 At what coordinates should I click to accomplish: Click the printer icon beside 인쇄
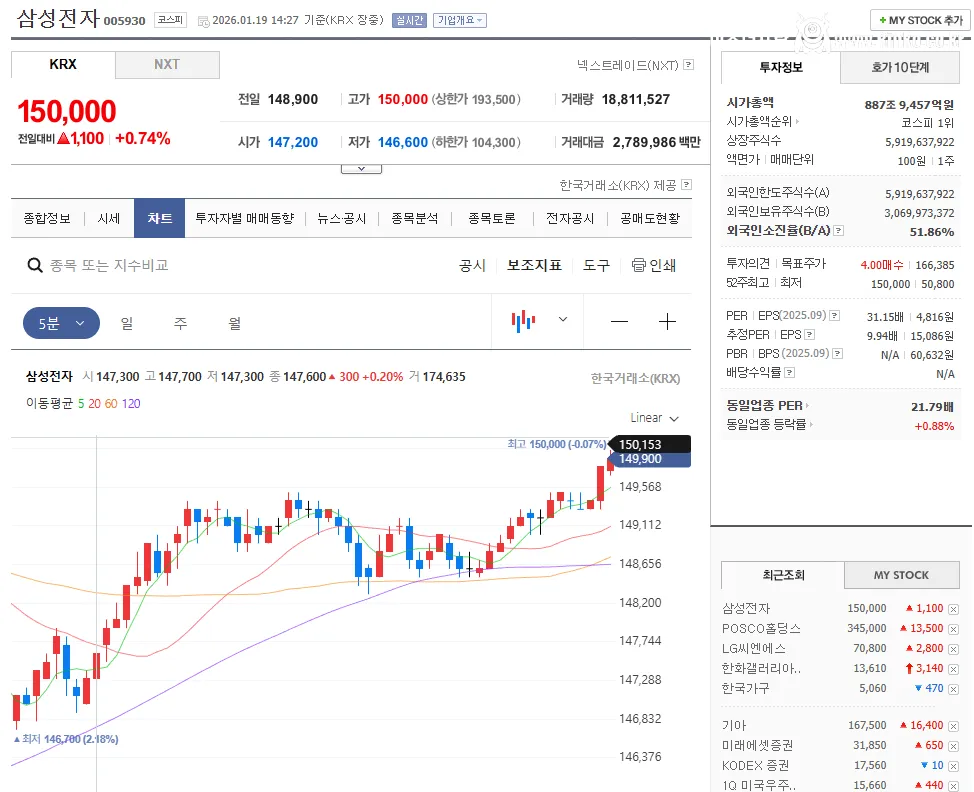pyautogui.click(x=638, y=265)
